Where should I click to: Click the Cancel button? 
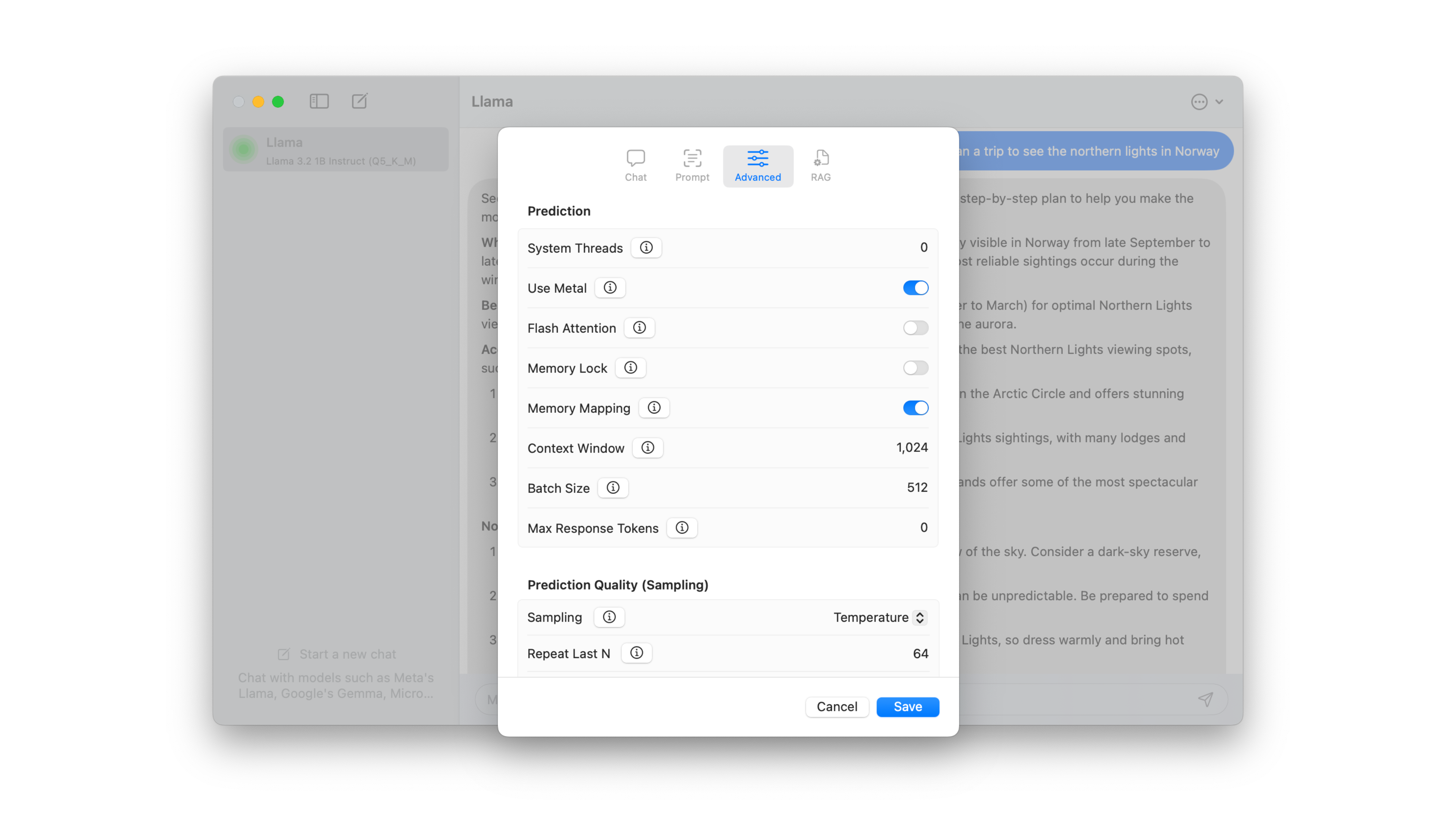(836, 707)
